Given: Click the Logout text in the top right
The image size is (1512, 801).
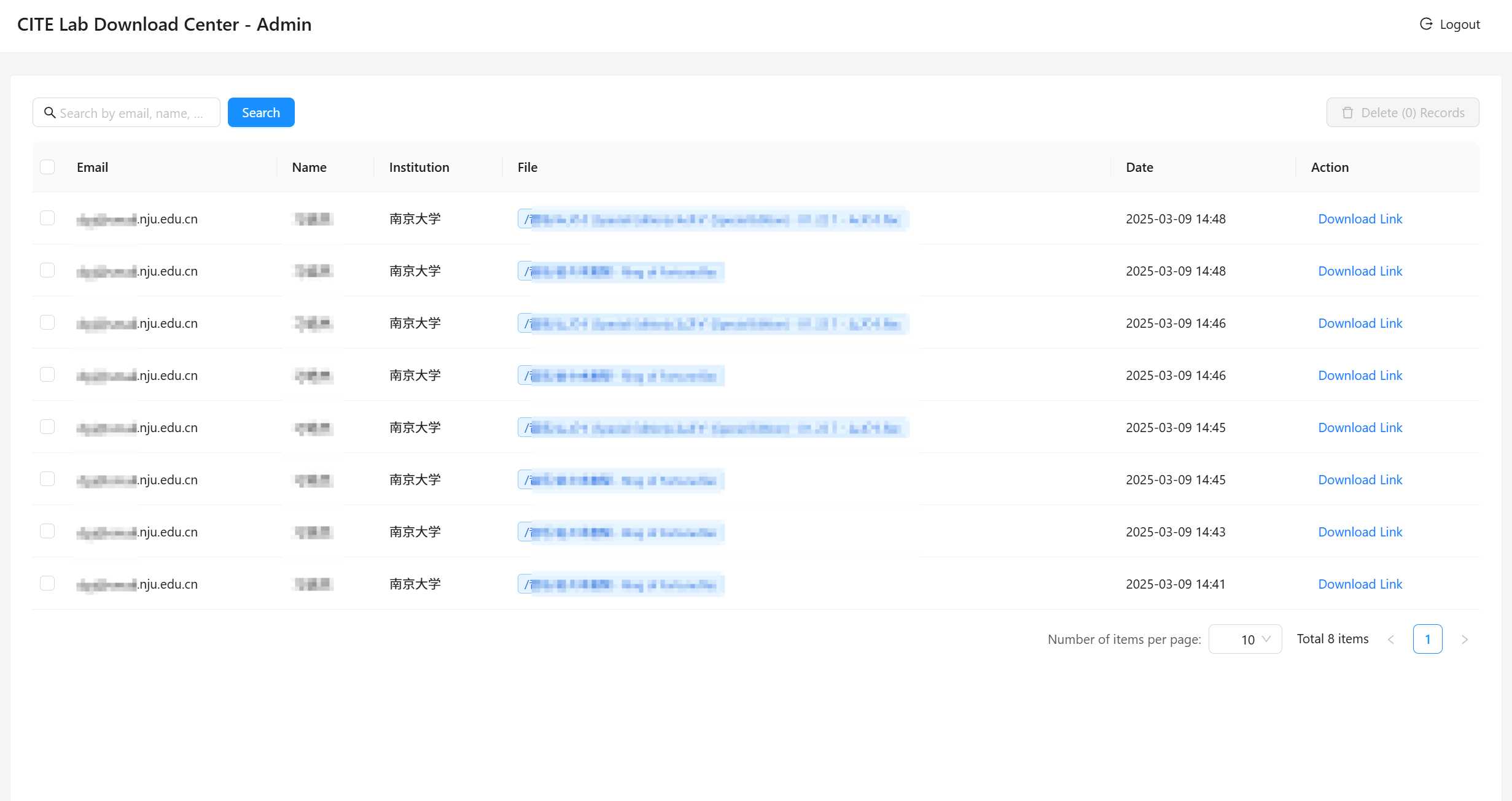Looking at the screenshot, I should pos(1460,25).
